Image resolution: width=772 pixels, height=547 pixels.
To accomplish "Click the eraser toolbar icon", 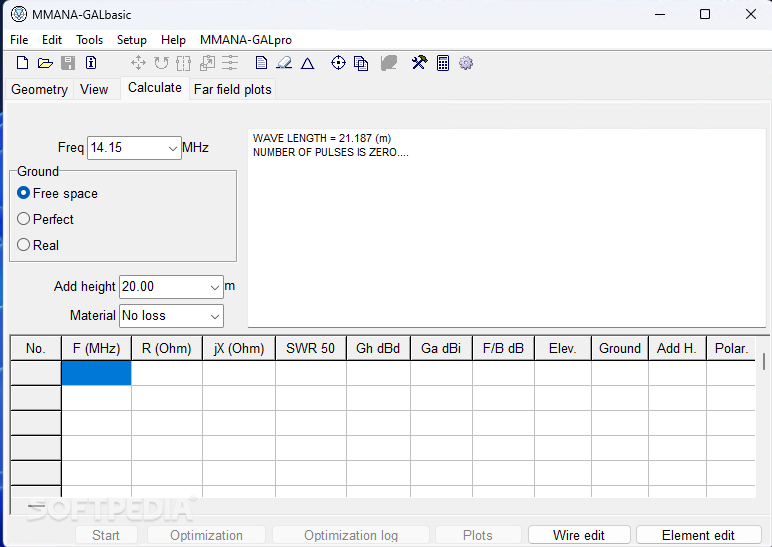I will [284, 63].
